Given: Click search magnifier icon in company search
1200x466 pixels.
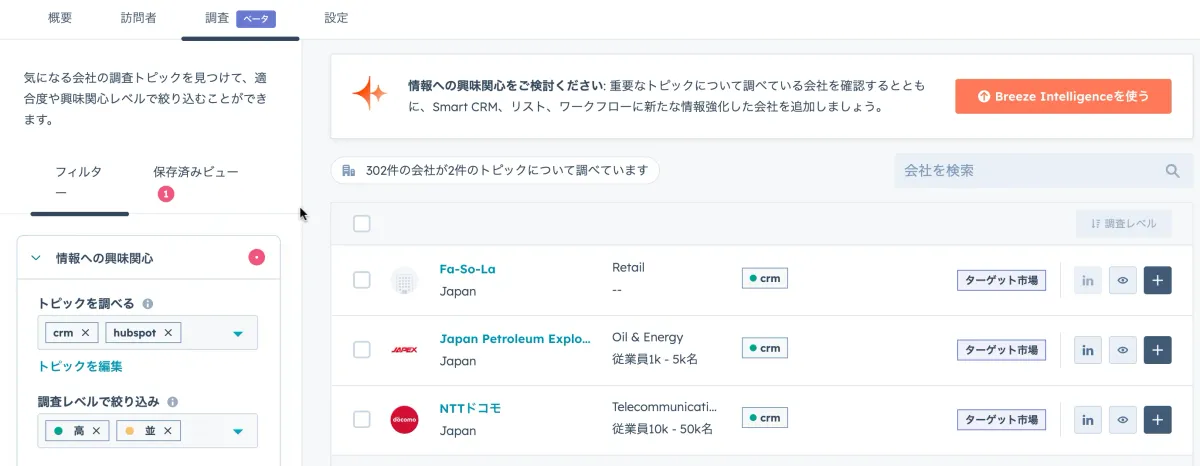Looking at the screenshot, I should click(1172, 171).
